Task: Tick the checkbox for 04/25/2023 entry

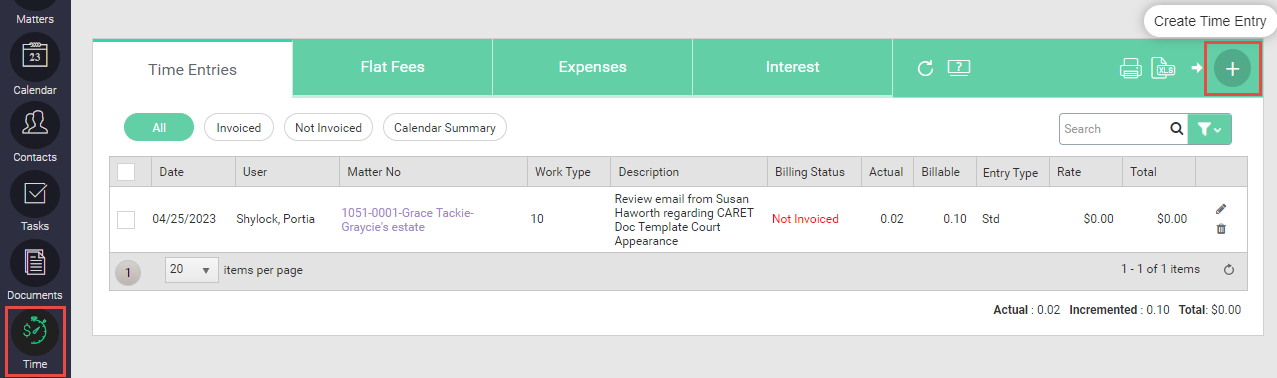Action: click(x=126, y=219)
